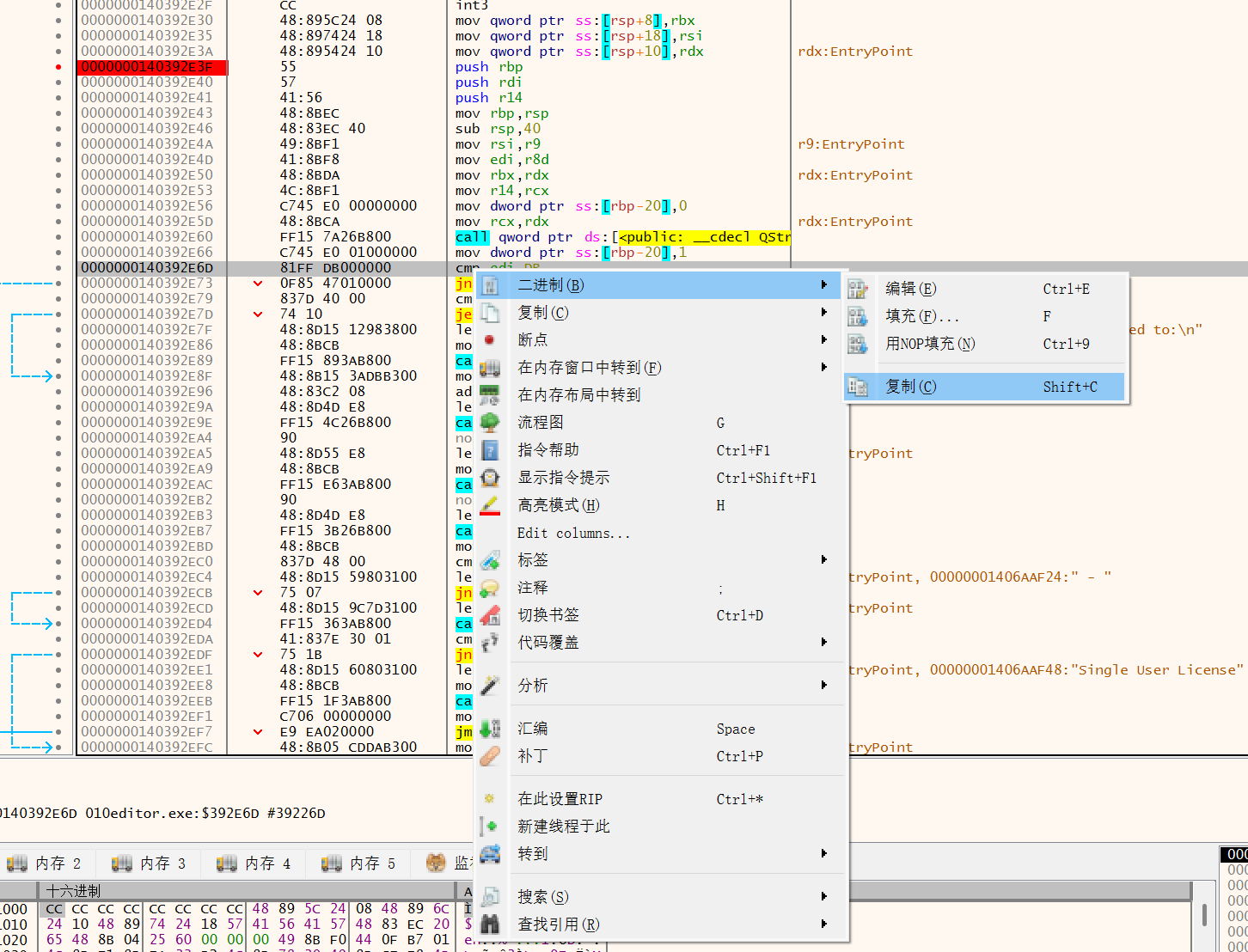Select 在此设置RIP from the context menu
This screenshot has width=1248, height=952.
point(560,799)
